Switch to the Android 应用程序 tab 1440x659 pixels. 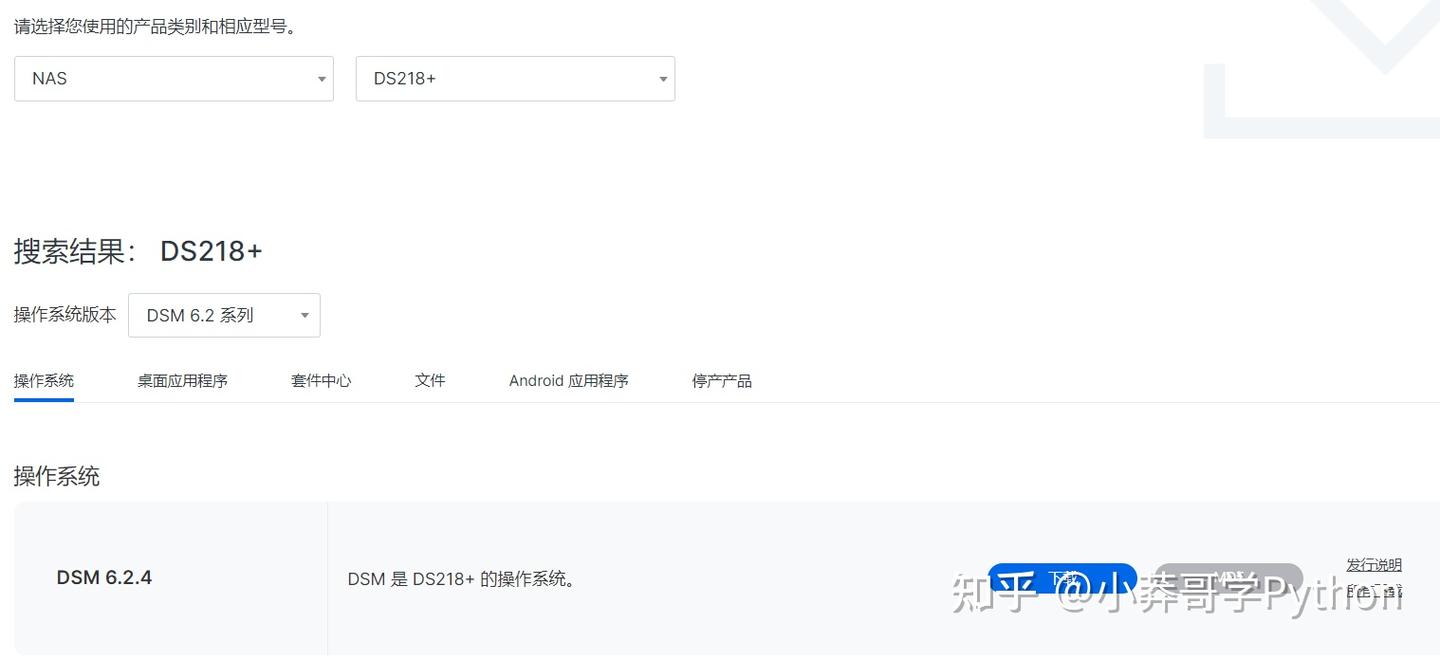pos(568,380)
